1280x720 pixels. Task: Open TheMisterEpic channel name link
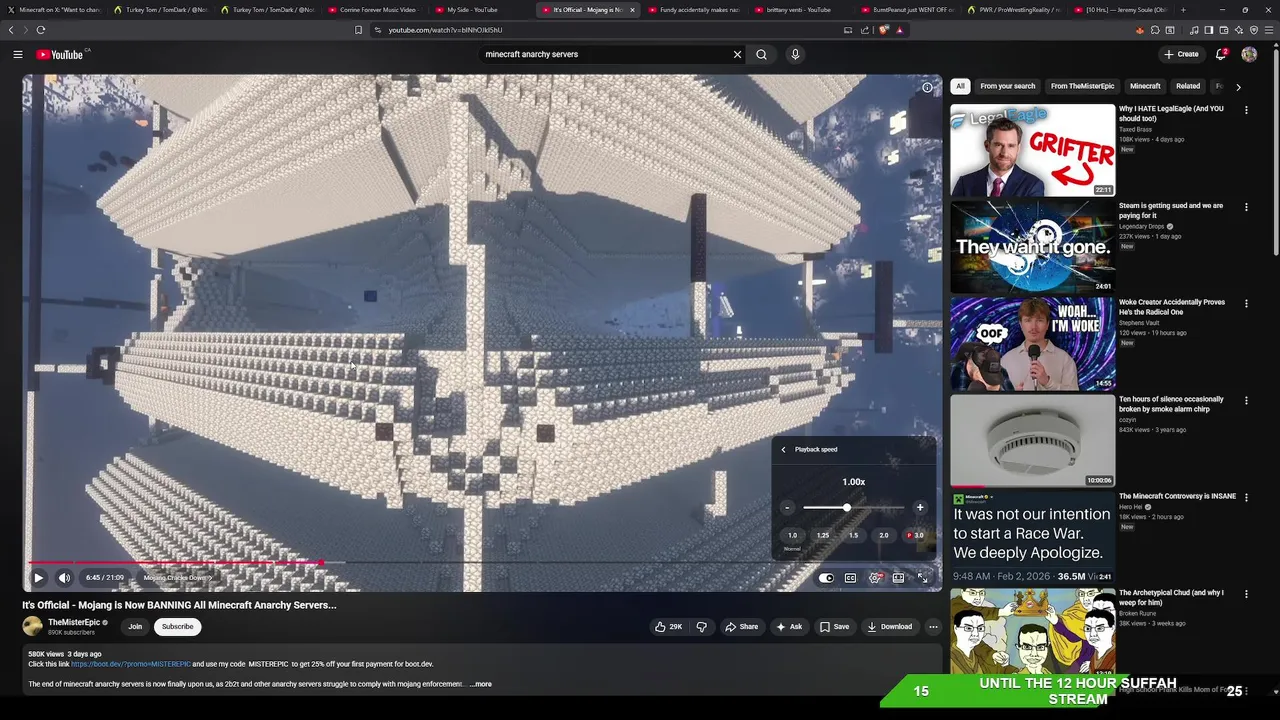coord(74,622)
